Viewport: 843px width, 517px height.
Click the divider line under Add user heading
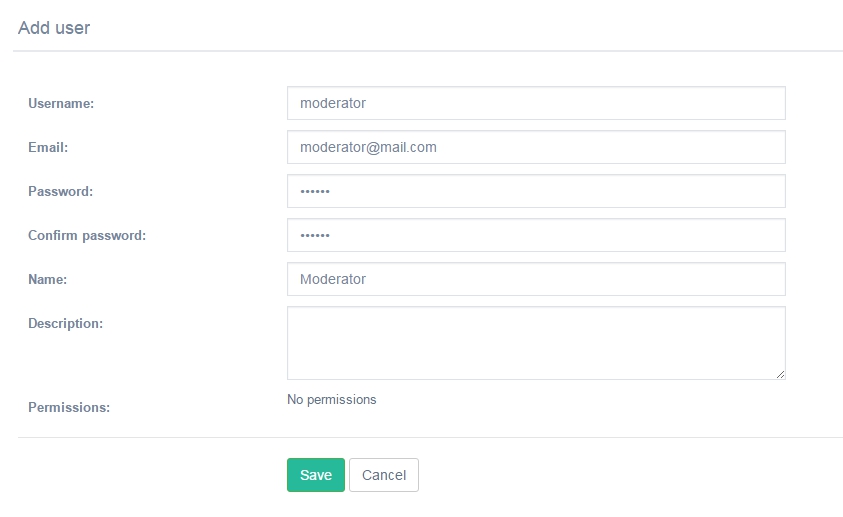[428, 51]
